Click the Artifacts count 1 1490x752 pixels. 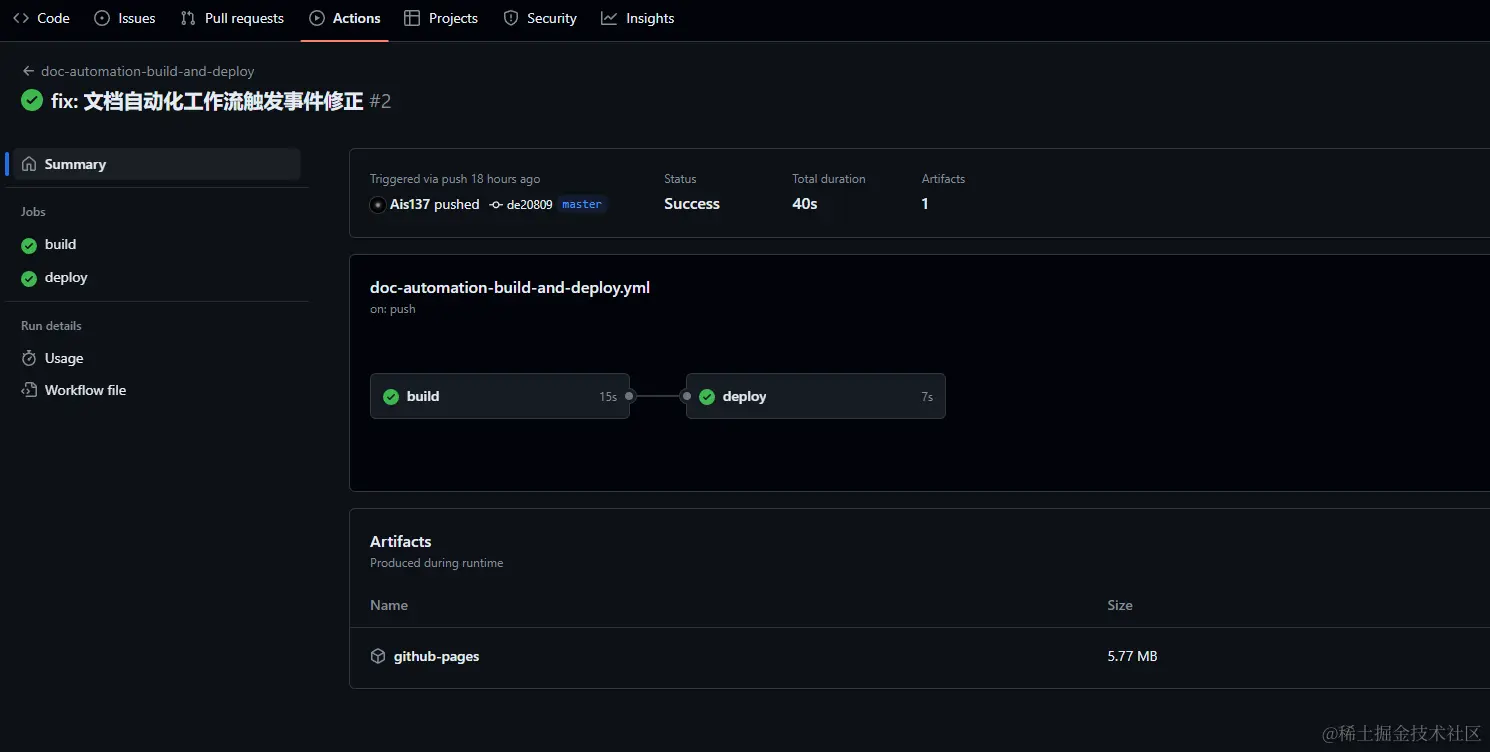click(925, 203)
